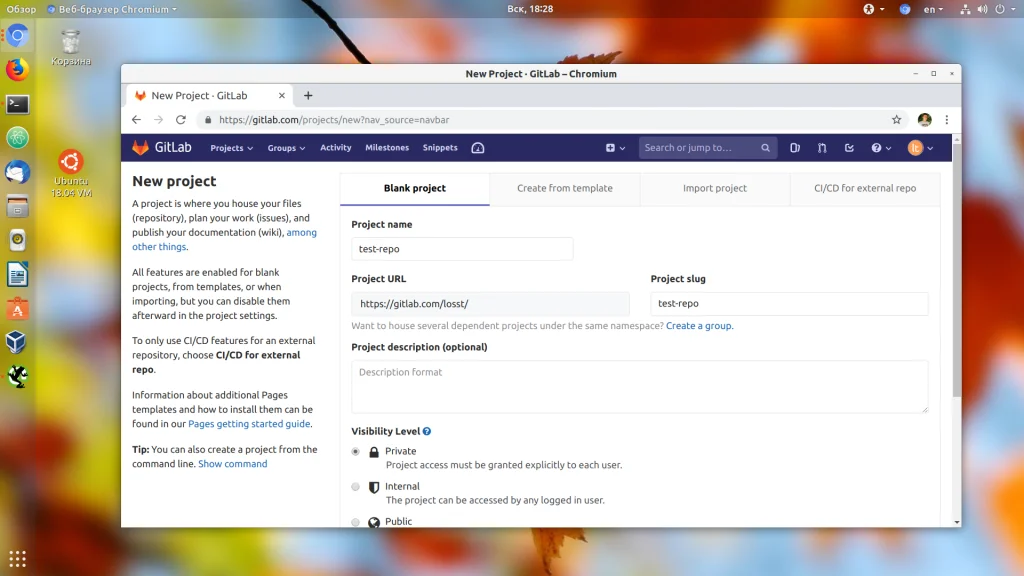
Task: Open the accessibility menu in top bar
Action: 873,9
